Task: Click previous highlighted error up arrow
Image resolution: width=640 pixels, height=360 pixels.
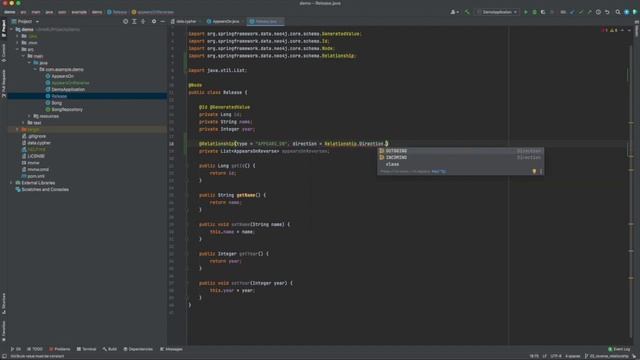Action: 622,30
